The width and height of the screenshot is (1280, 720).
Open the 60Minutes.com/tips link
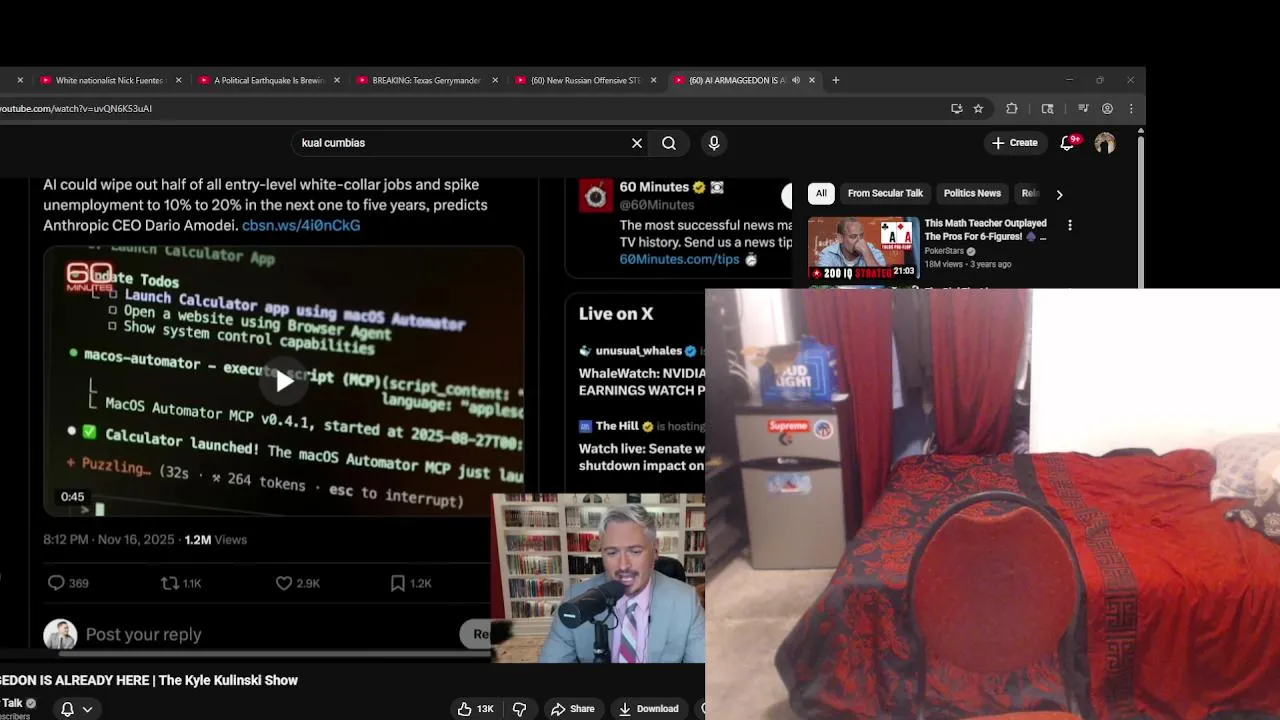[x=679, y=259]
